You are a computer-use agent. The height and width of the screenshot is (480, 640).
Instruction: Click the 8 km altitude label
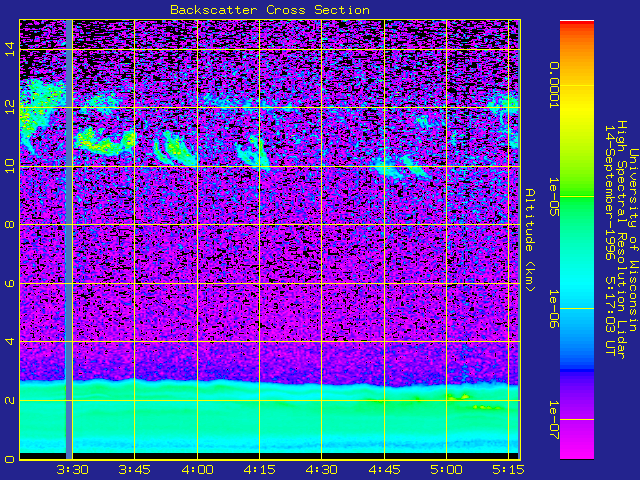point(10,224)
